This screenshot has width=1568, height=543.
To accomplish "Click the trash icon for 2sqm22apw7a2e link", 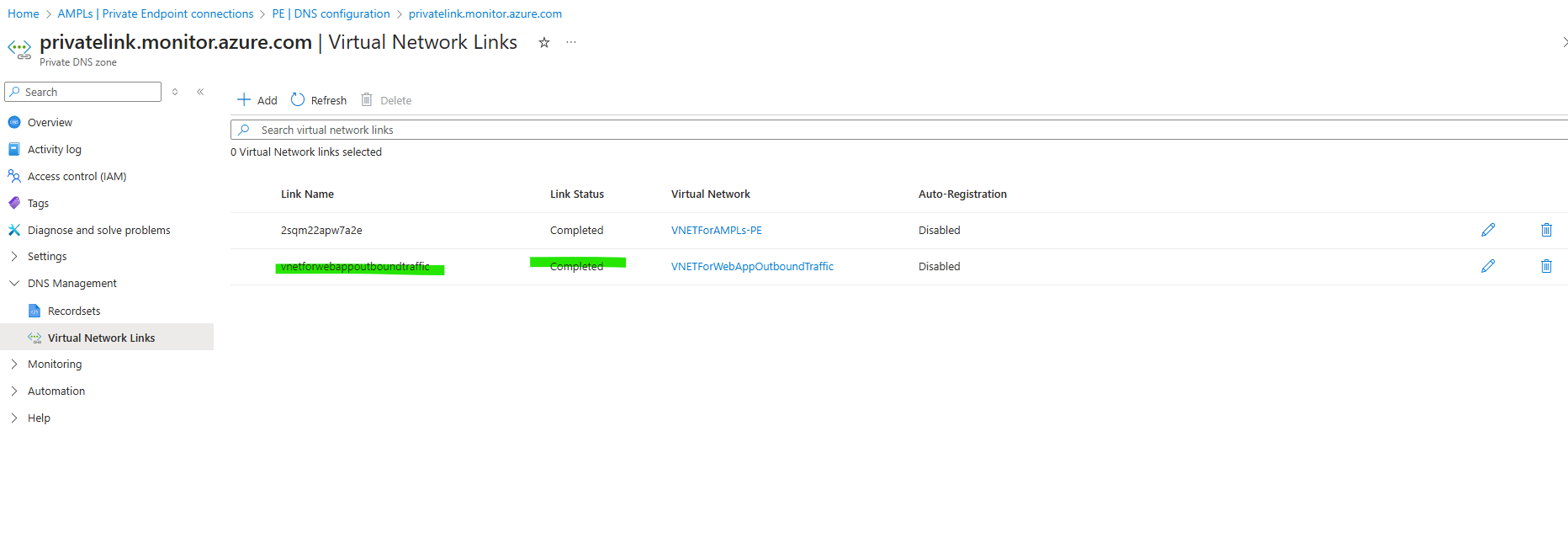I will point(1545,230).
